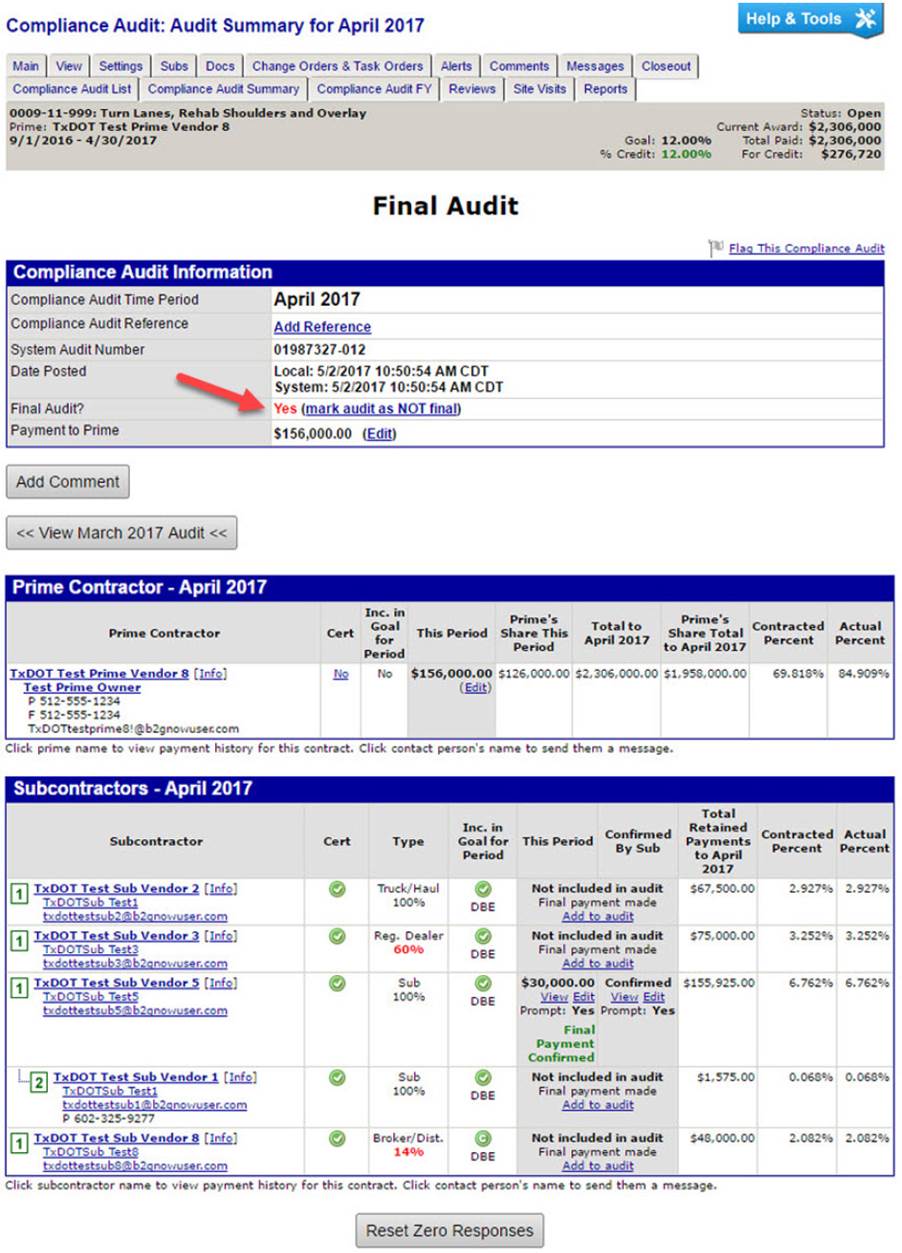Open TxDOT Test Prime Vendor 8 payment history
The height and width of the screenshot is (1253, 902).
(99, 674)
